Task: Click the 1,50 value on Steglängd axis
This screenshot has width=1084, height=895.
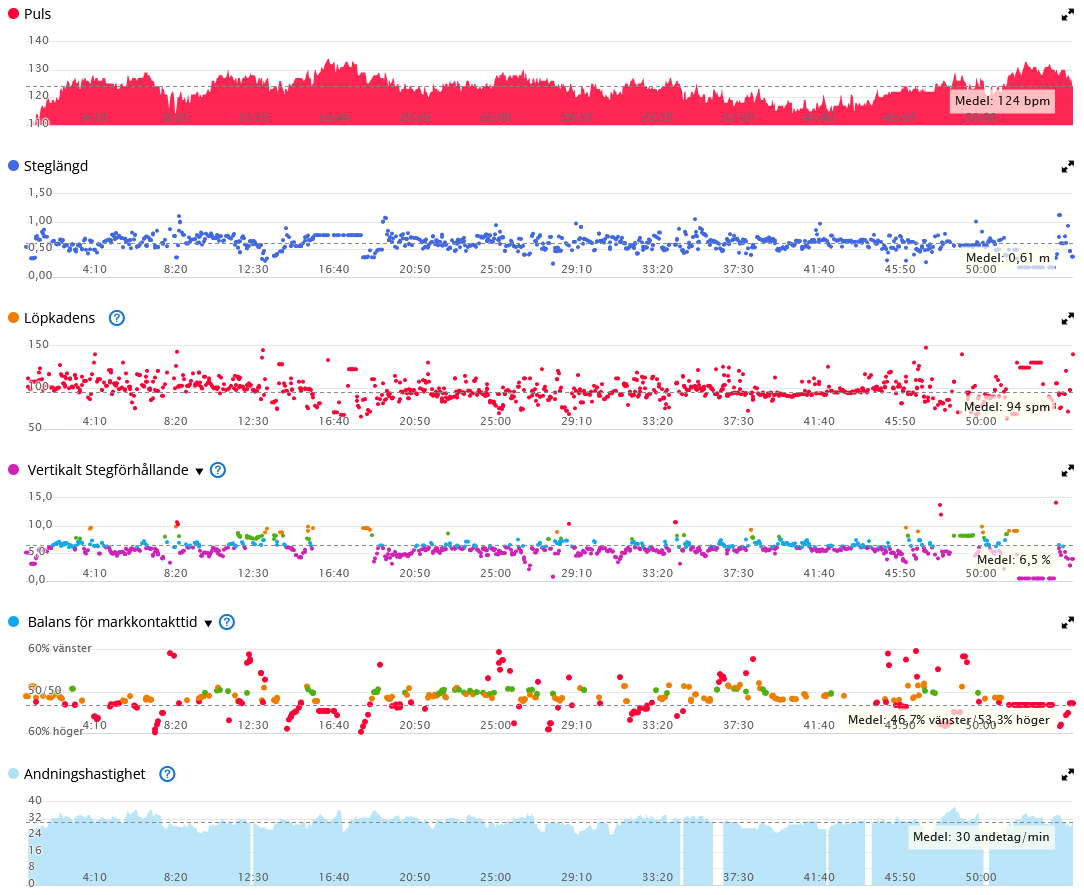Action: (40, 192)
